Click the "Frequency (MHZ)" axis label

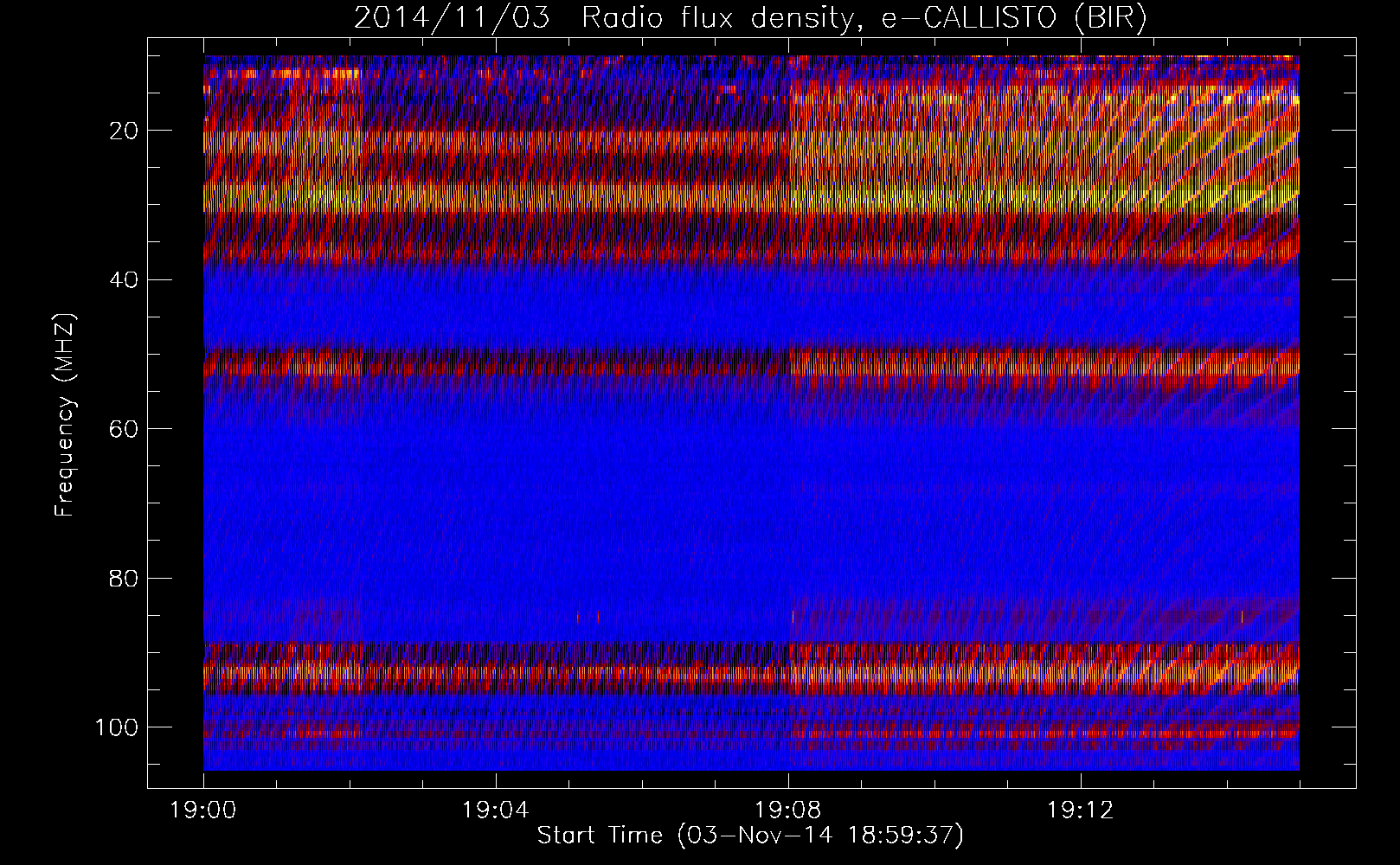click(x=65, y=415)
